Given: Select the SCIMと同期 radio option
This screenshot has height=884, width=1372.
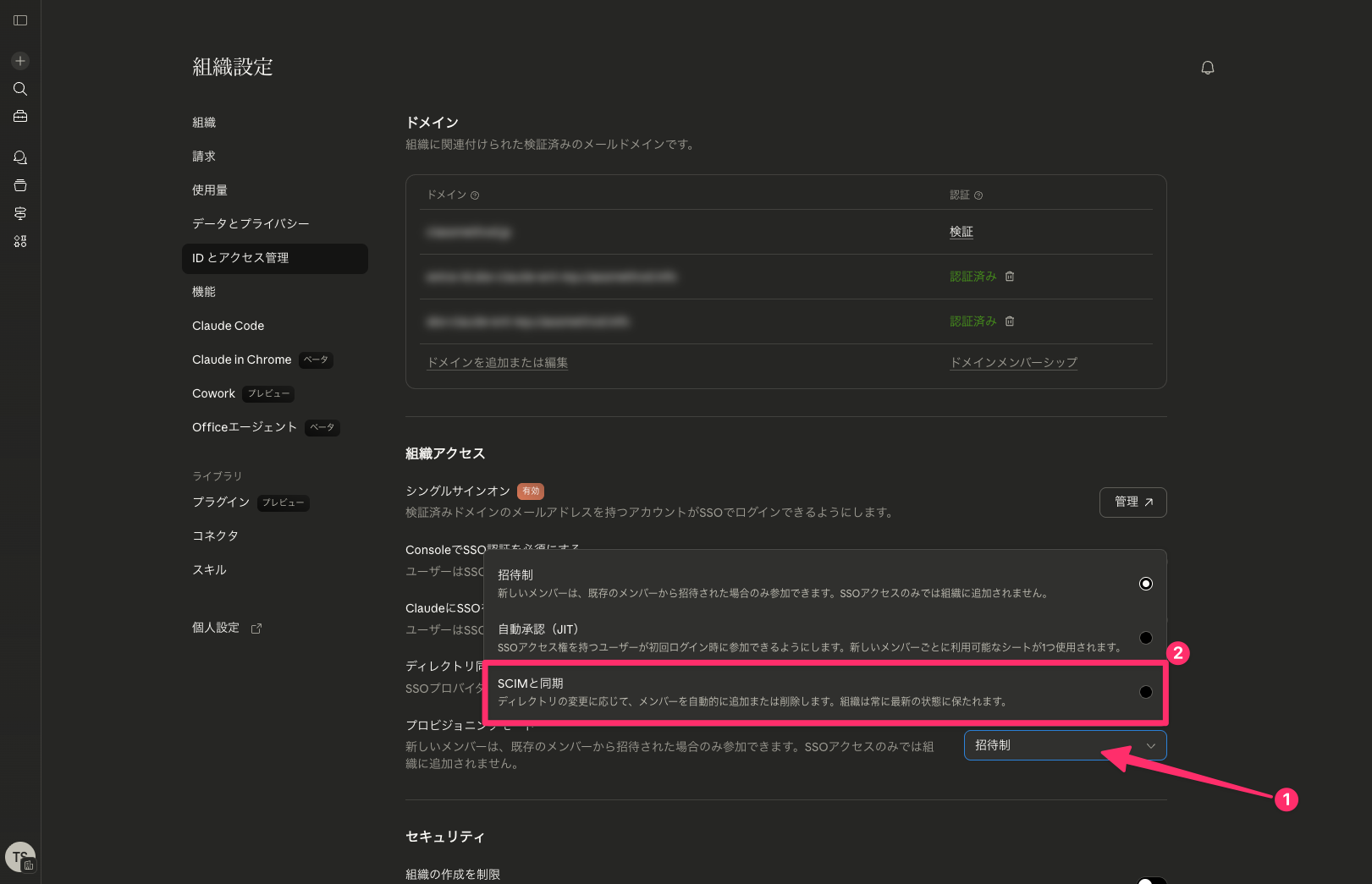Looking at the screenshot, I should point(1145,692).
